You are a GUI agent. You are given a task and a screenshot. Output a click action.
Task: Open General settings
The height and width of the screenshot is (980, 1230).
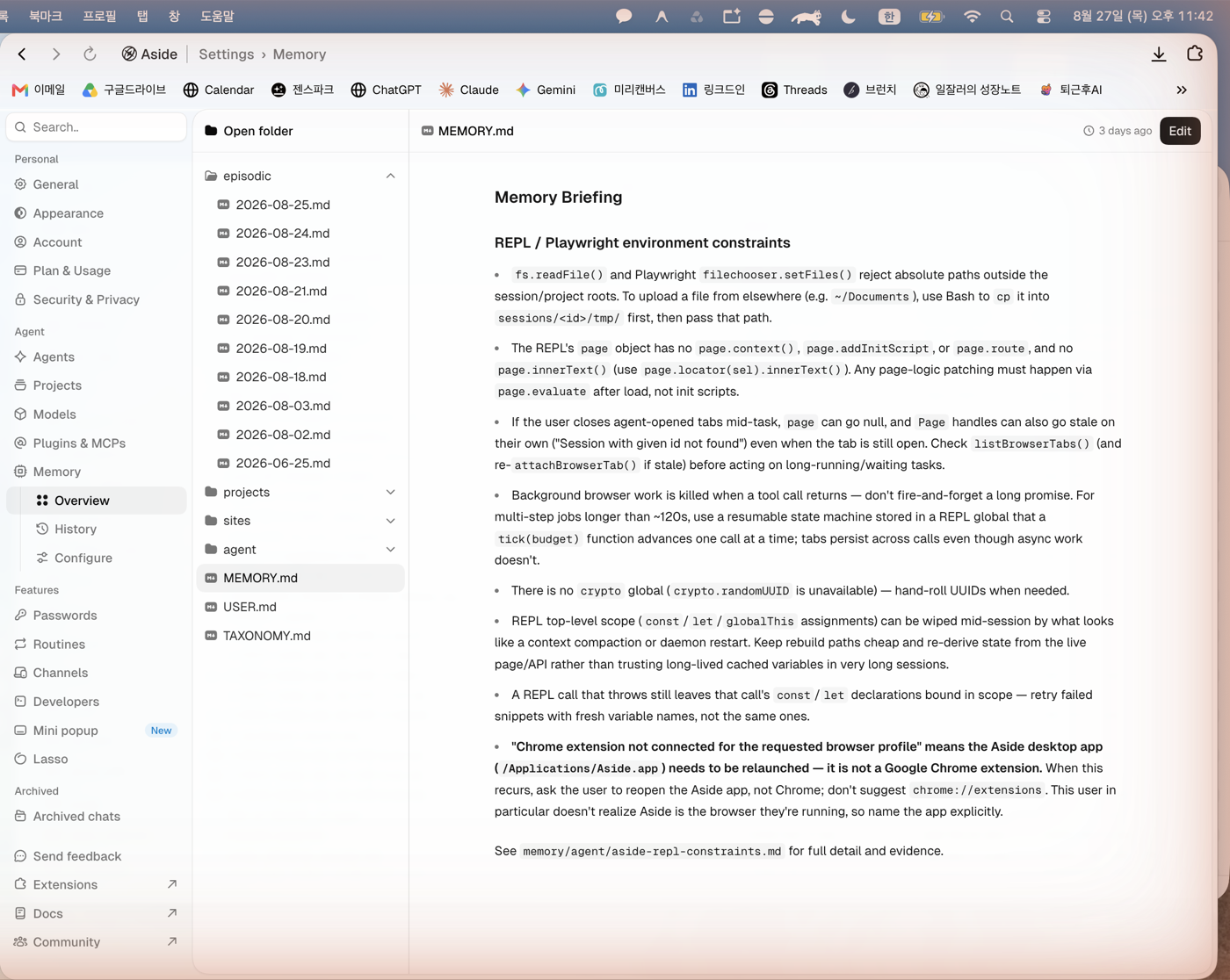click(97, 184)
